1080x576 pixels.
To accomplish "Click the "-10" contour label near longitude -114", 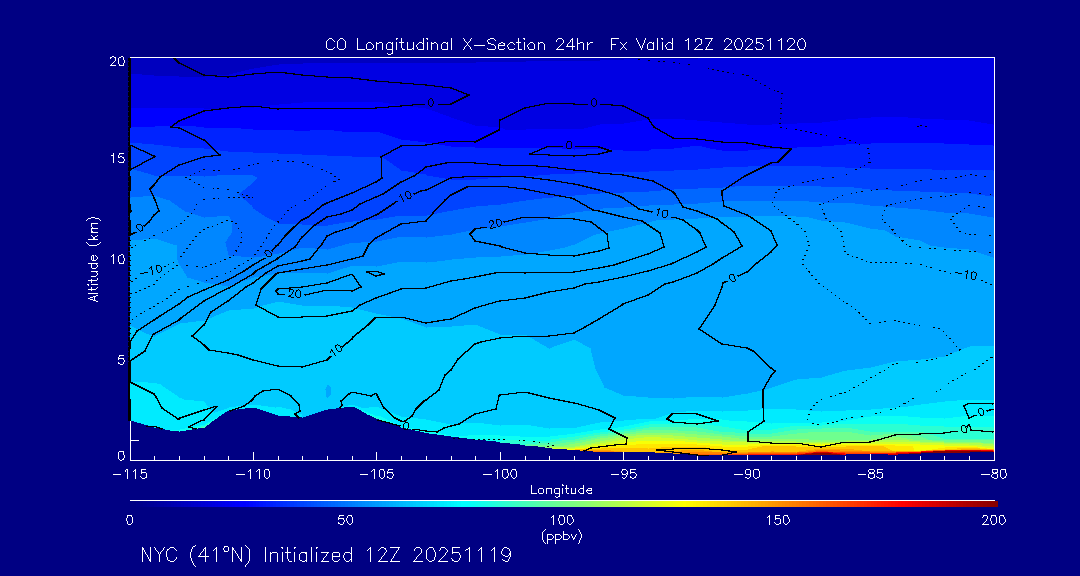I will tap(151, 269).
